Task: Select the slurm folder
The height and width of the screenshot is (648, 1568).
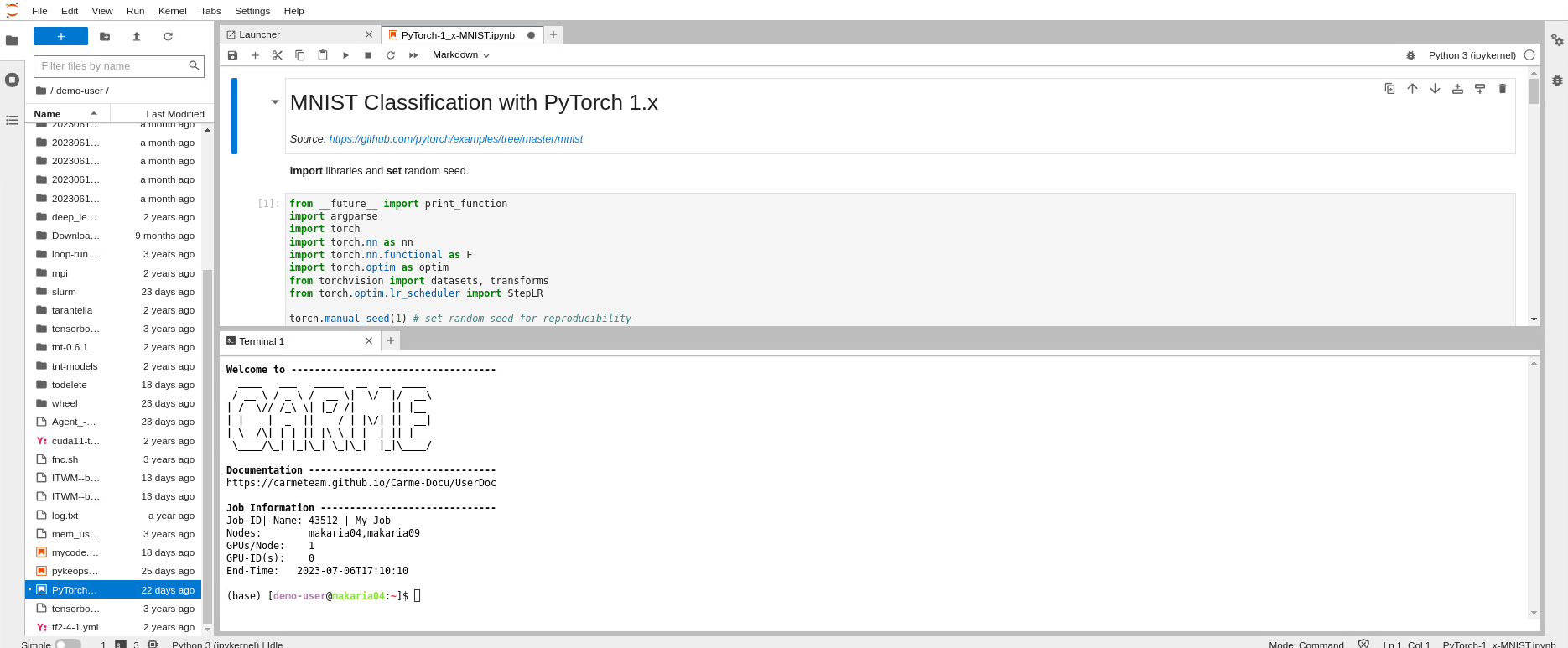Action: tap(114, 292)
